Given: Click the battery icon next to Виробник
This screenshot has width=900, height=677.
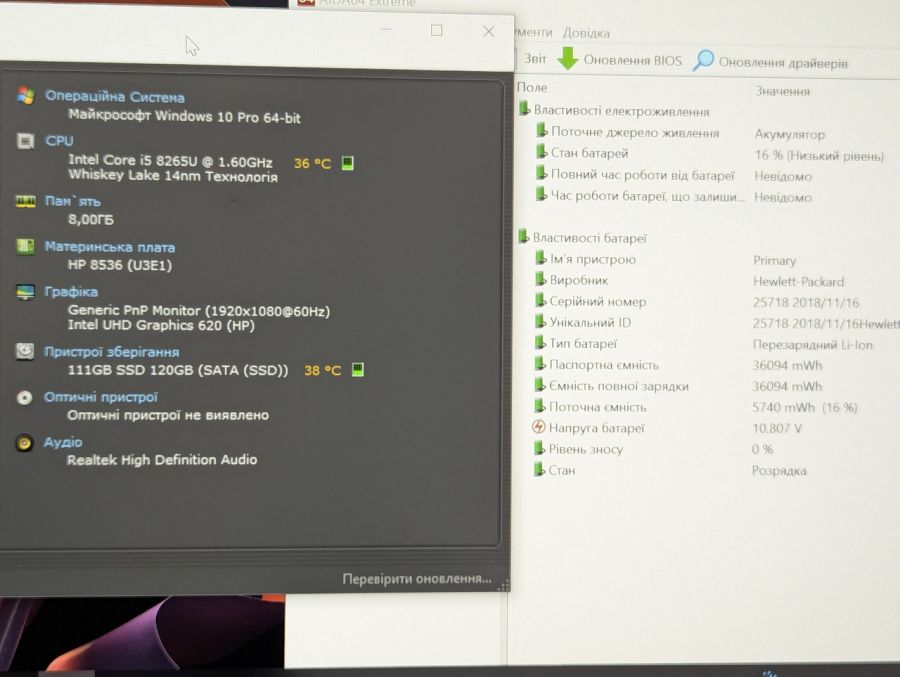Looking at the screenshot, I should pyautogui.click(x=541, y=280).
